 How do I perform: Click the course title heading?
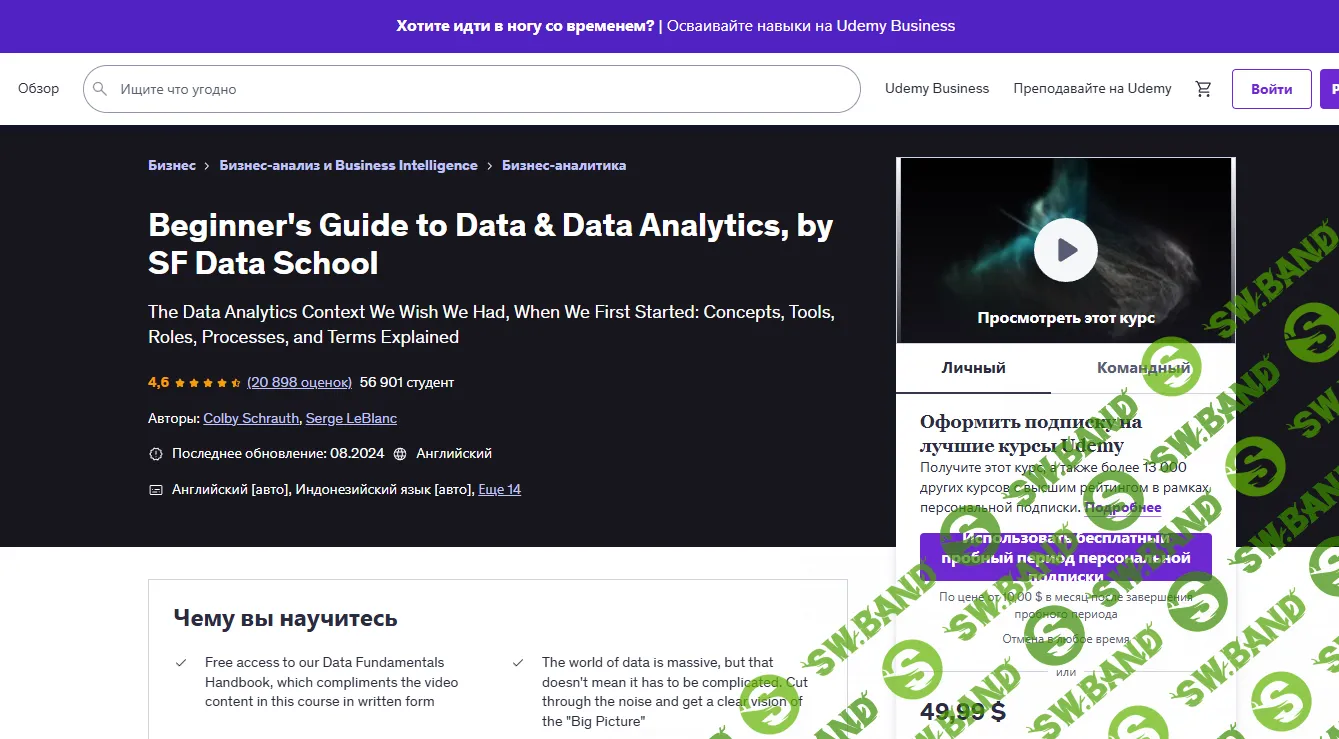(491, 244)
